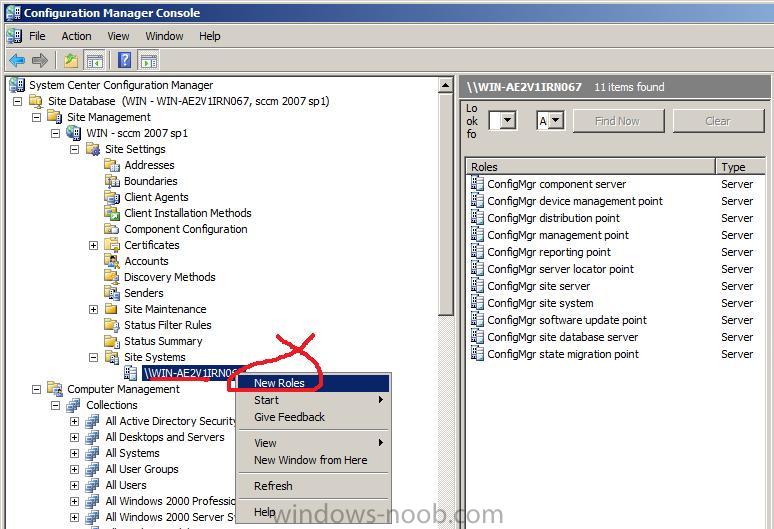Click the ConfigMgr distribution point role icon
This screenshot has height=529, width=774.
[x=477, y=218]
